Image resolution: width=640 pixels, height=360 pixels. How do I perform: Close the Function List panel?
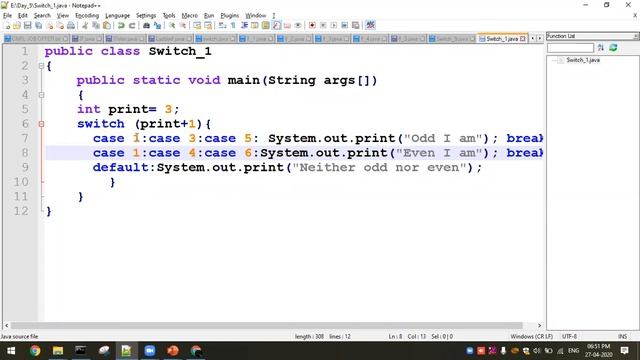point(635,36)
